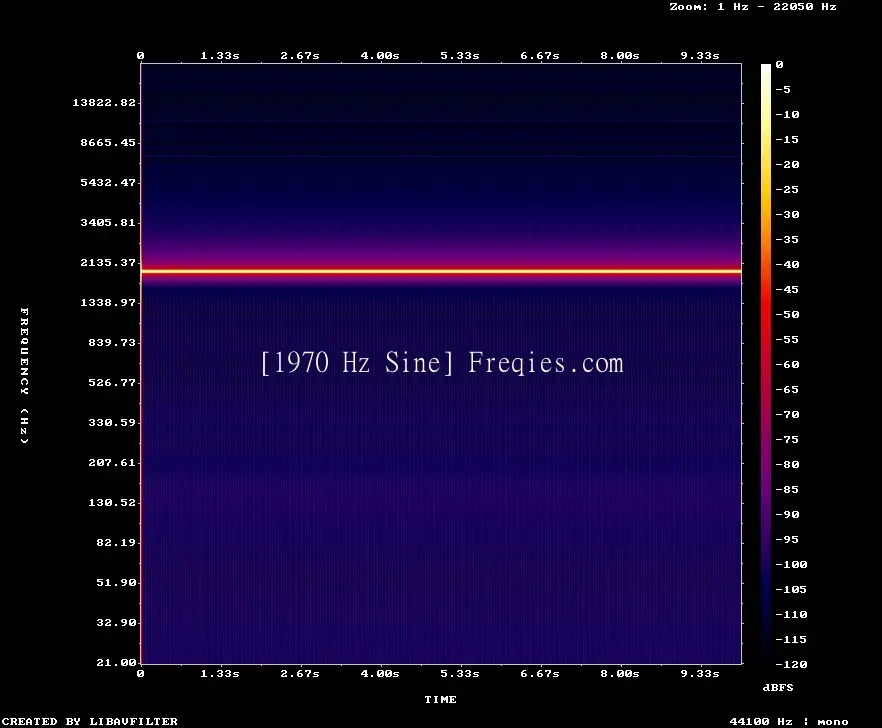Click the dBFS color scale bar
Viewport: 882px width, 728px height.
(766, 364)
